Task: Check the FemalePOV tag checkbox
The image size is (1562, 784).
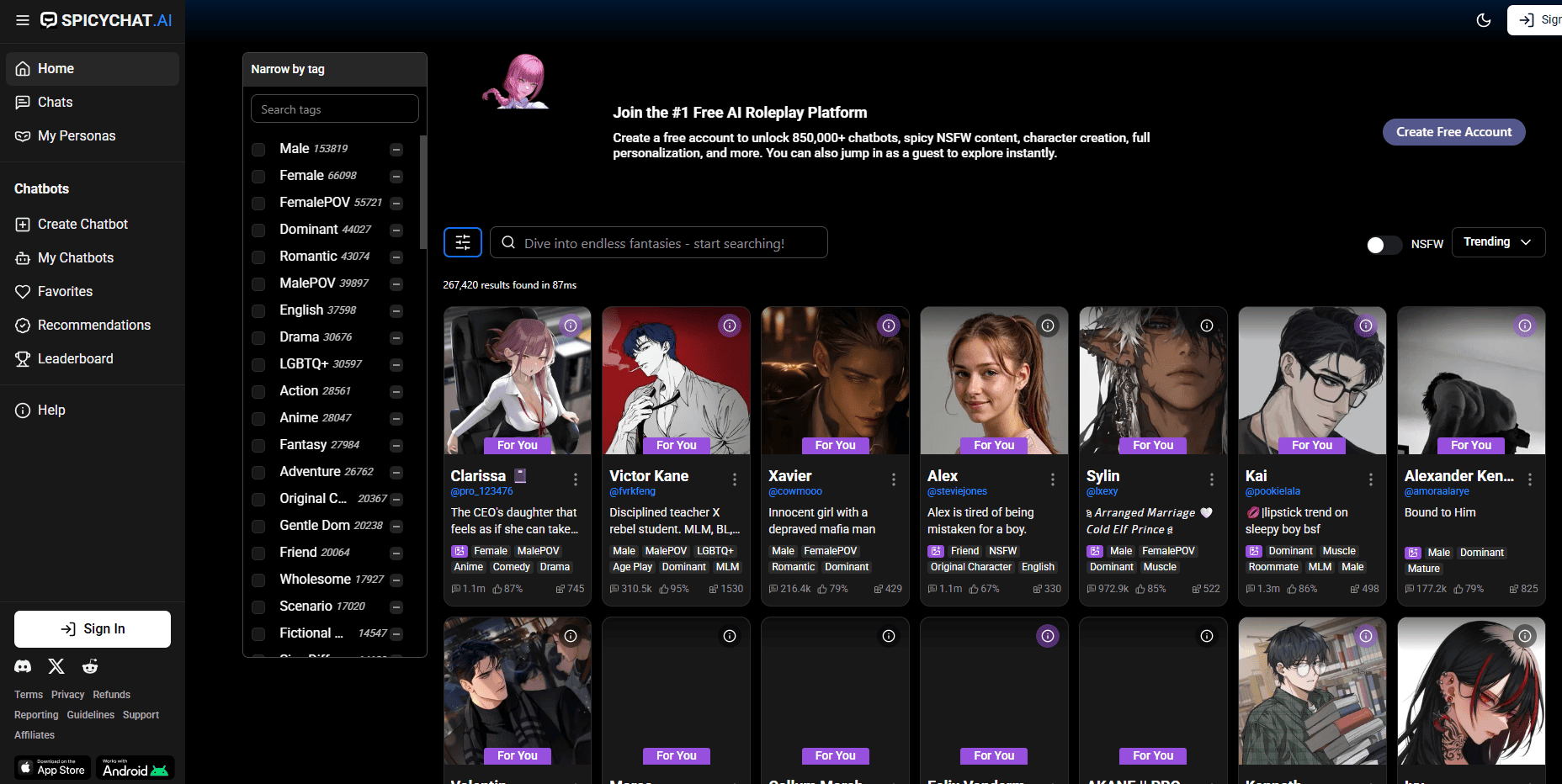Action: 259,204
